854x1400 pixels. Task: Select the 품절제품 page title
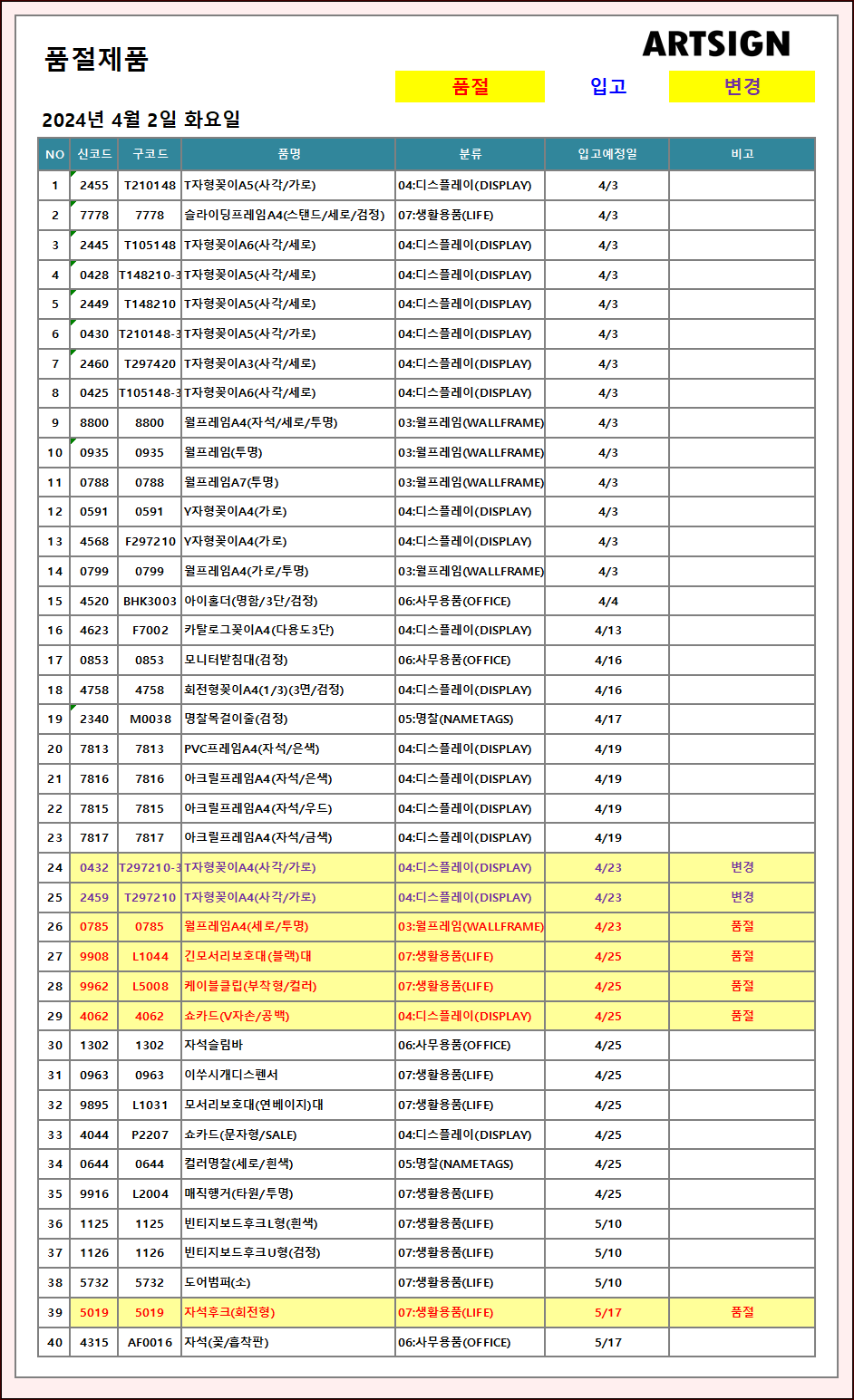click(x=96, y=60)
